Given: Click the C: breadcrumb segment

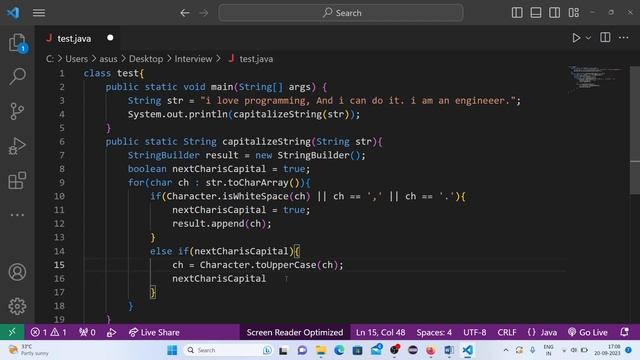Looking at the screenshot, I should pos(49,59).
